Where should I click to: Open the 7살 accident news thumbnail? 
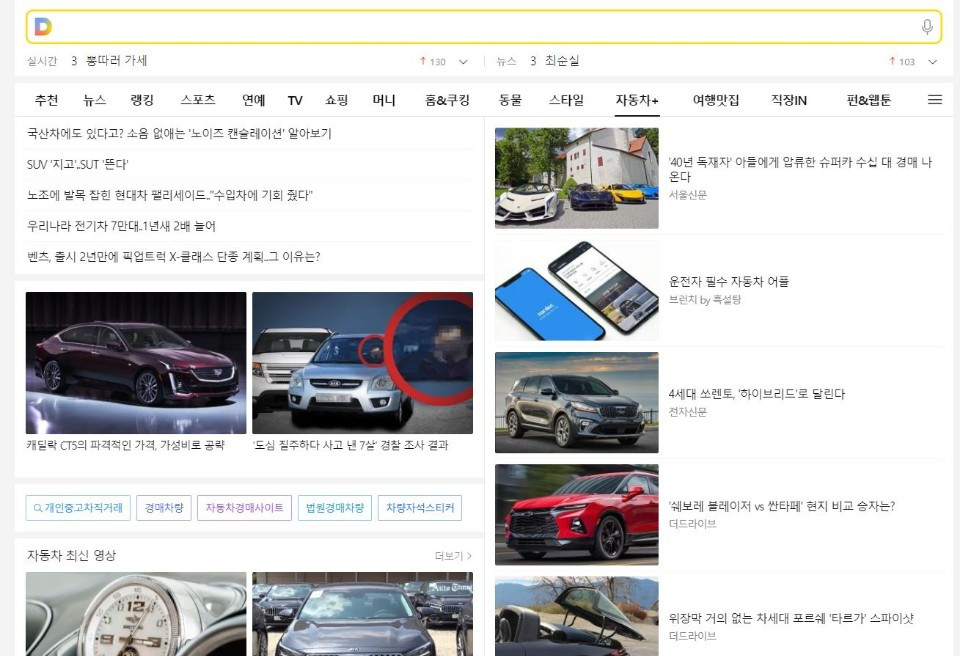tap(362, 363)
